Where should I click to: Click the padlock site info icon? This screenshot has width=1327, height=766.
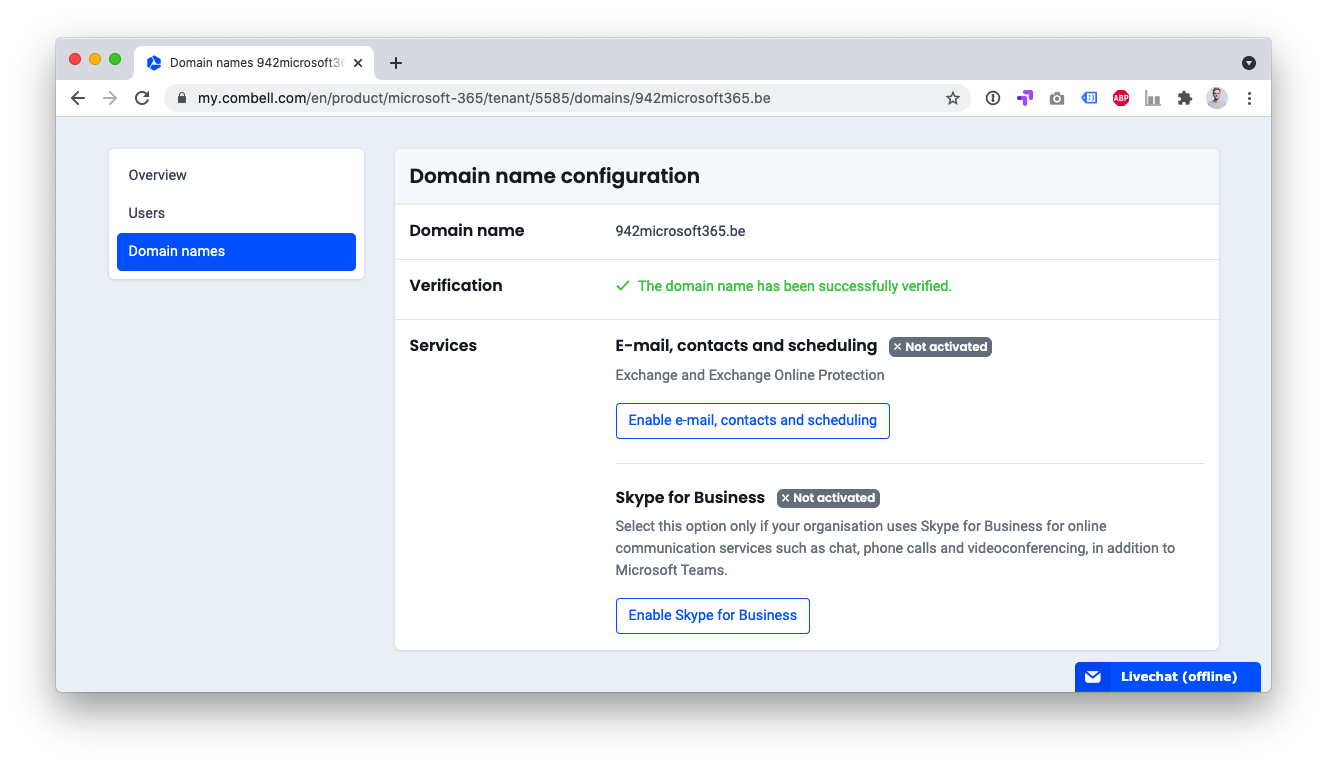(182, 98)
